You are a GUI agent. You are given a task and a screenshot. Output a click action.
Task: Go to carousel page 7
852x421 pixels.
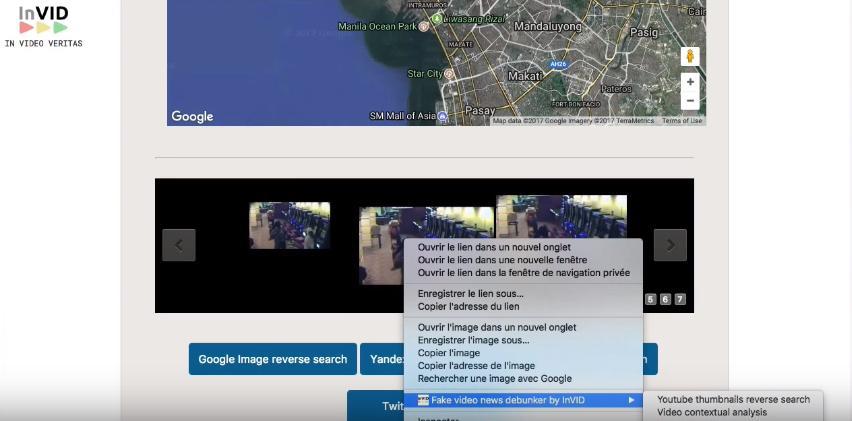pos(680,299)
